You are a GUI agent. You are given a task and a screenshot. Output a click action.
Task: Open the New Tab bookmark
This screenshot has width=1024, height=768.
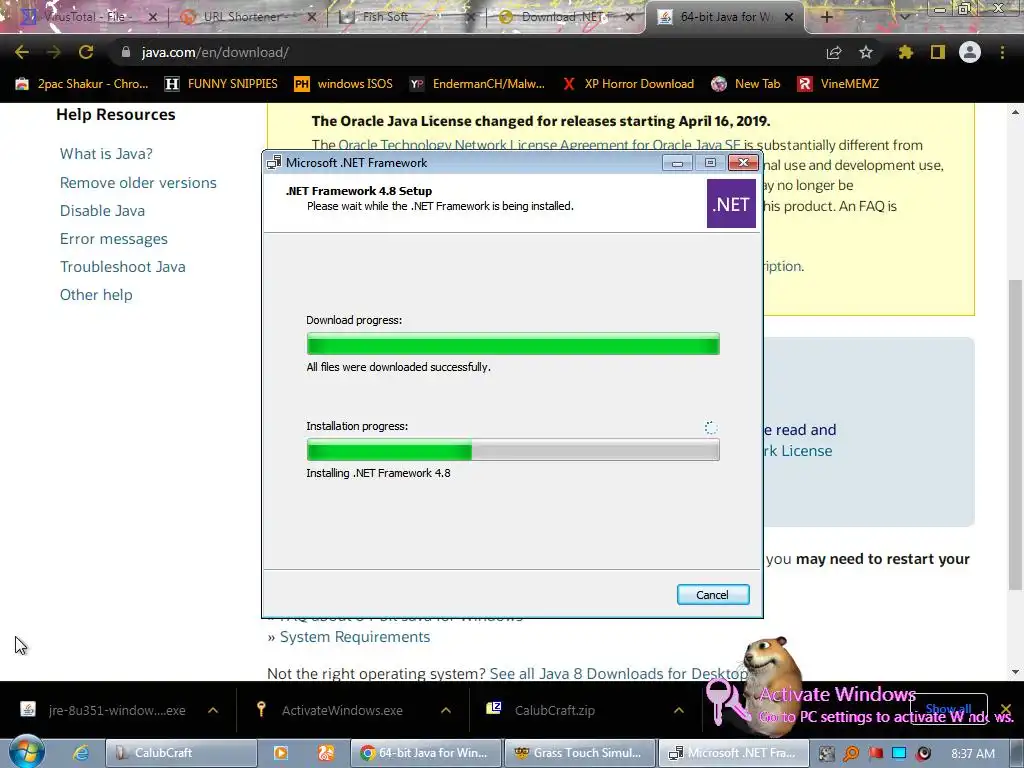(746, 84)
